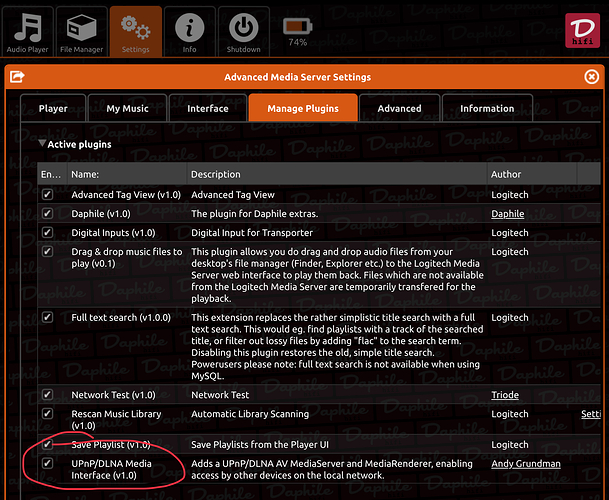Click the Daphile hifi logo
The height and width of the screenshot is (500, 609).
[582, 30]
